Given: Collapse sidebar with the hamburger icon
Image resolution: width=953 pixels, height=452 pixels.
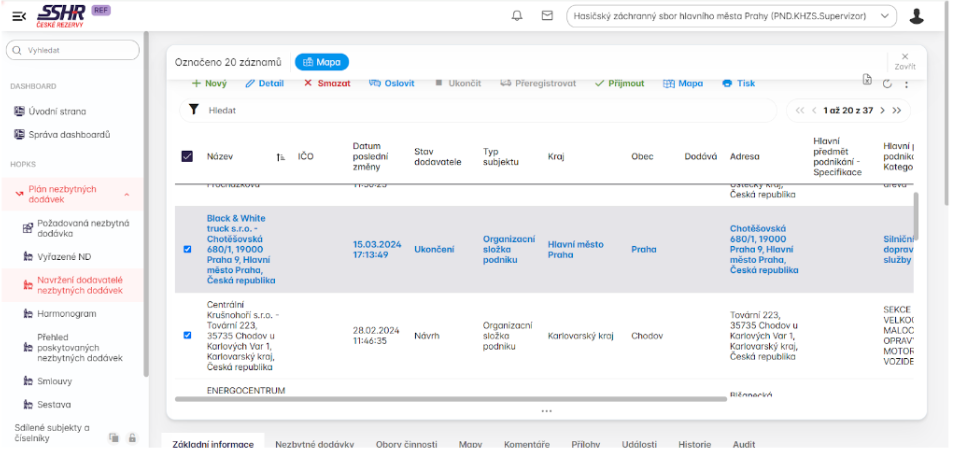Looking at the screenshot, I should [x=18, y=16].
